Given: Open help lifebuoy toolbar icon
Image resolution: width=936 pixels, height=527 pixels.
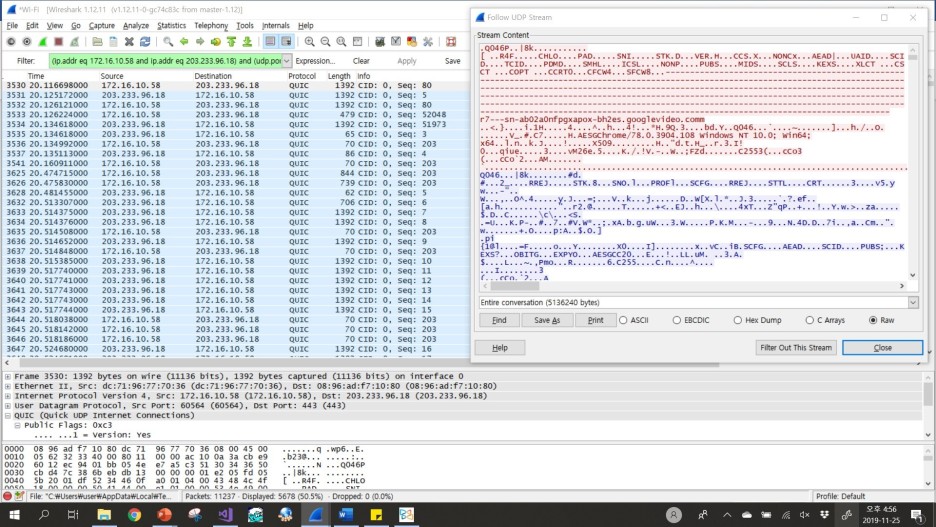Looking at the screenshot, I should (x=451, y=42).
